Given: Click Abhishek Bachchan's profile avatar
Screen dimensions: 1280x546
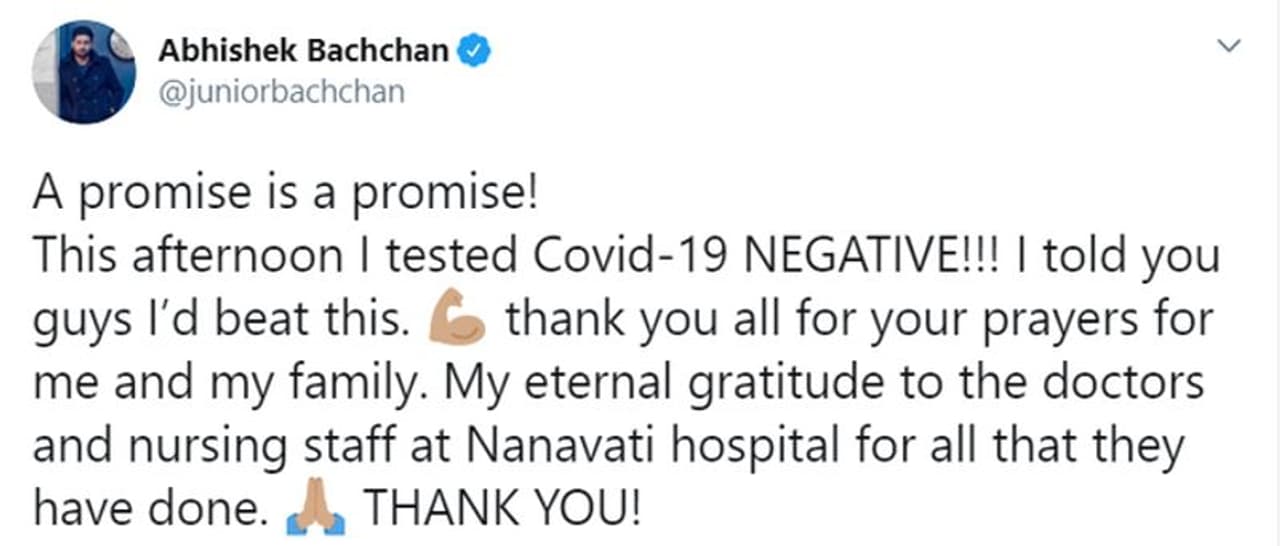Looking at the screenshot, I should 83,71.
